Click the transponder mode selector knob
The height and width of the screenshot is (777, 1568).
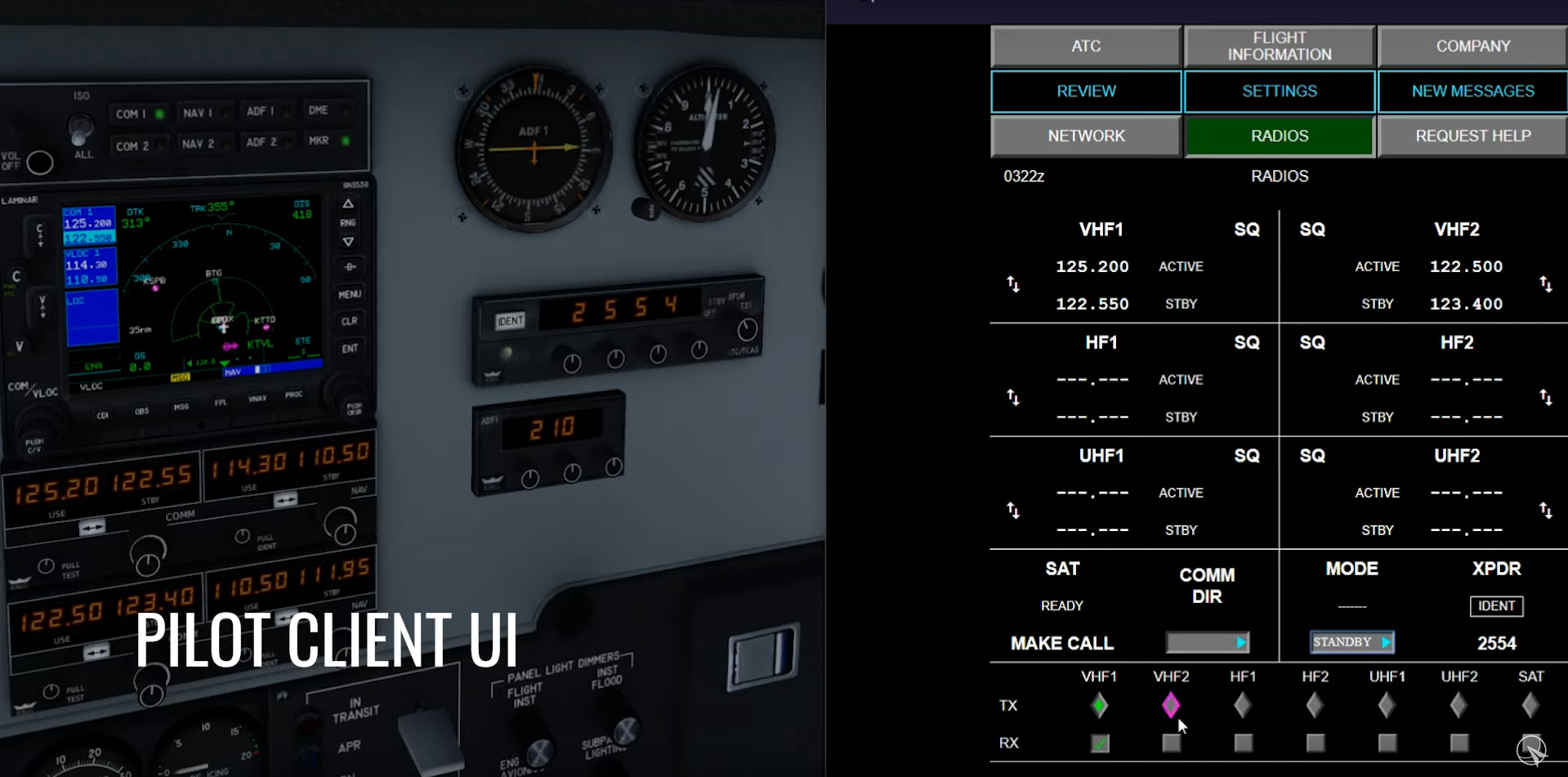[747, 330]
